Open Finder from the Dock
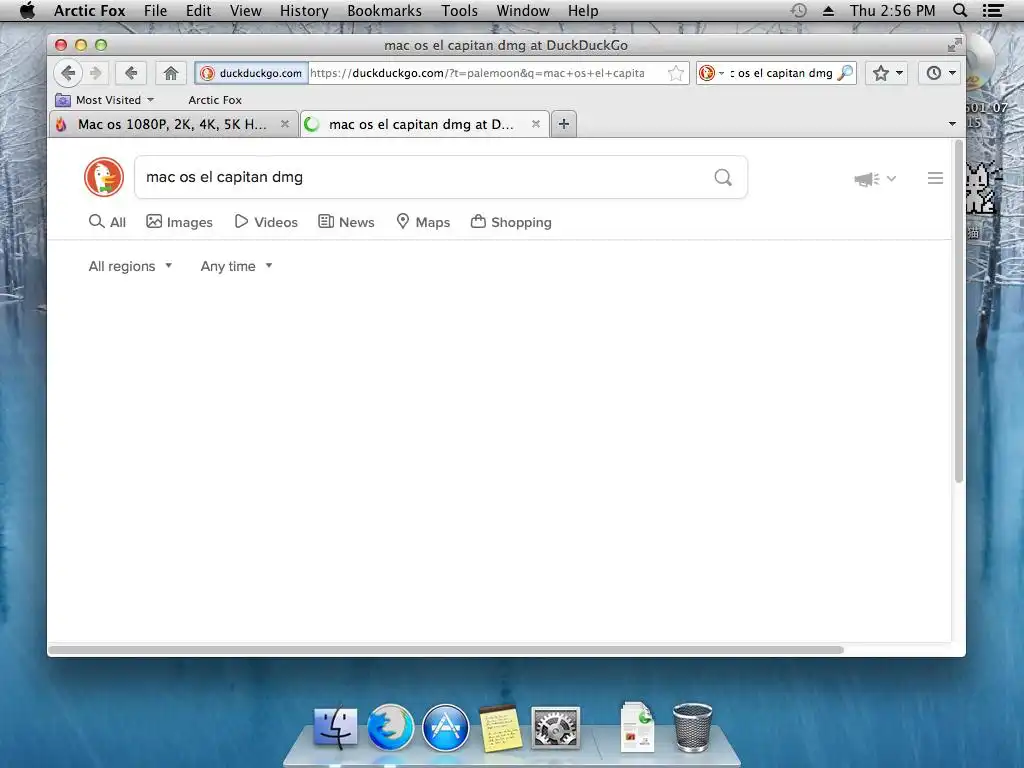Image resolution: width=1024 pixels, height=768 pixels. coord(336,727)
